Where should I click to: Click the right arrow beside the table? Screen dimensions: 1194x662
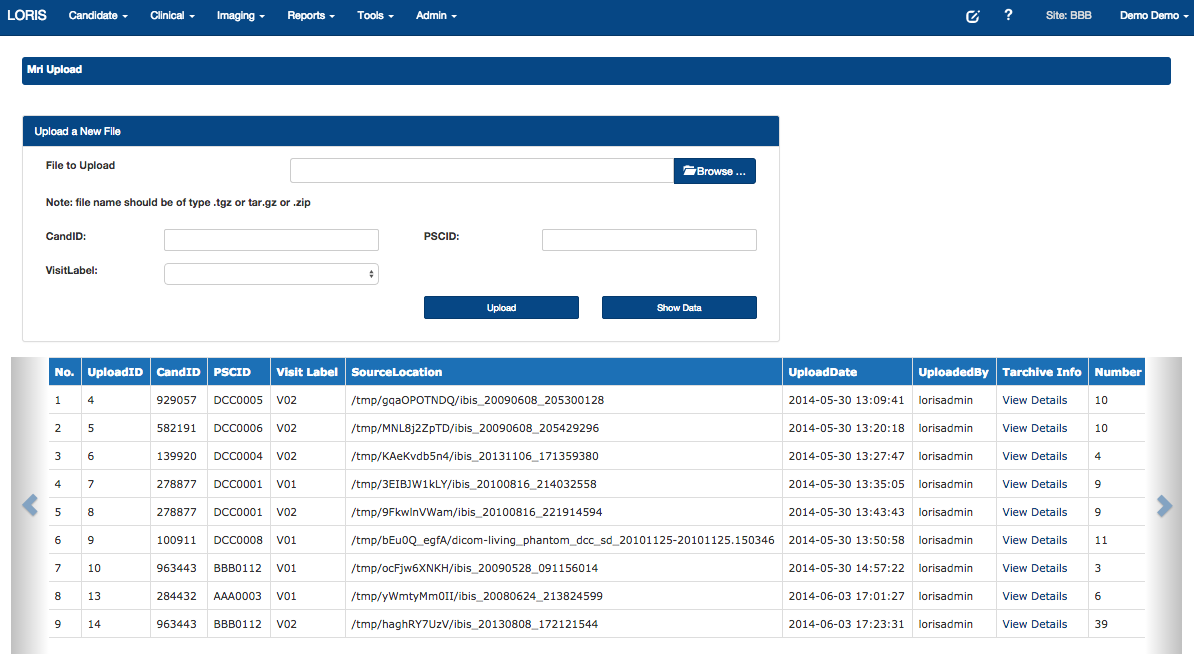(x=1164, y=506)
